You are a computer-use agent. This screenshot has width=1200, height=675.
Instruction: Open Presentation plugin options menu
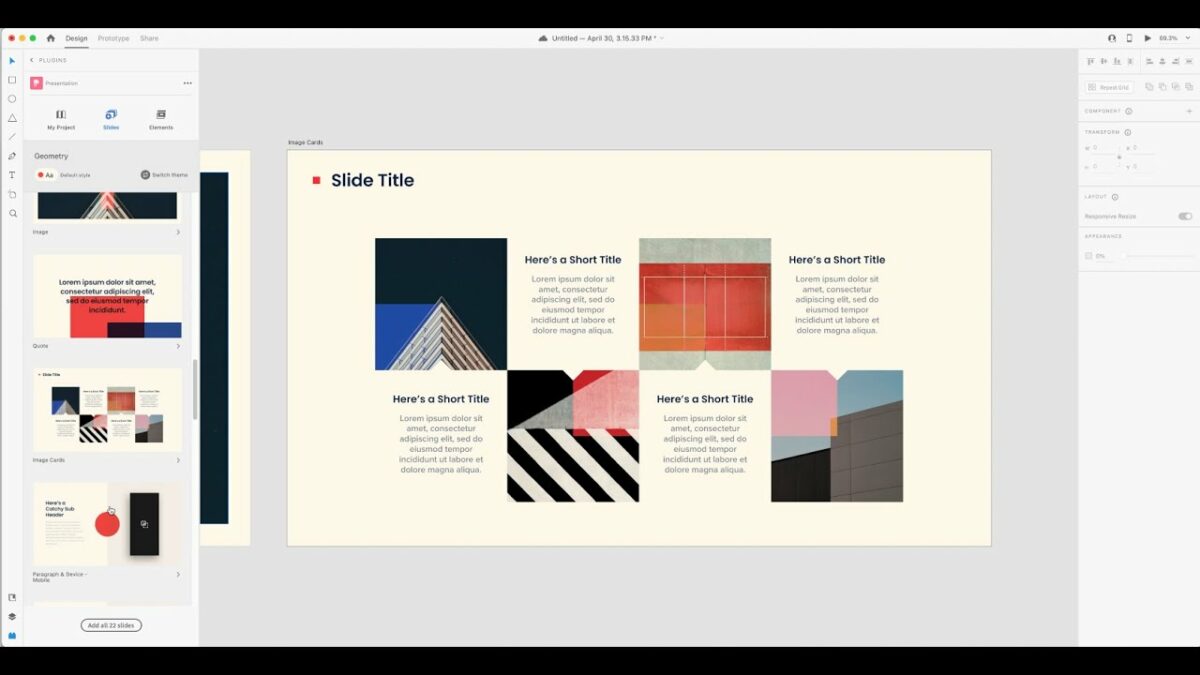(x=187, y=83)
